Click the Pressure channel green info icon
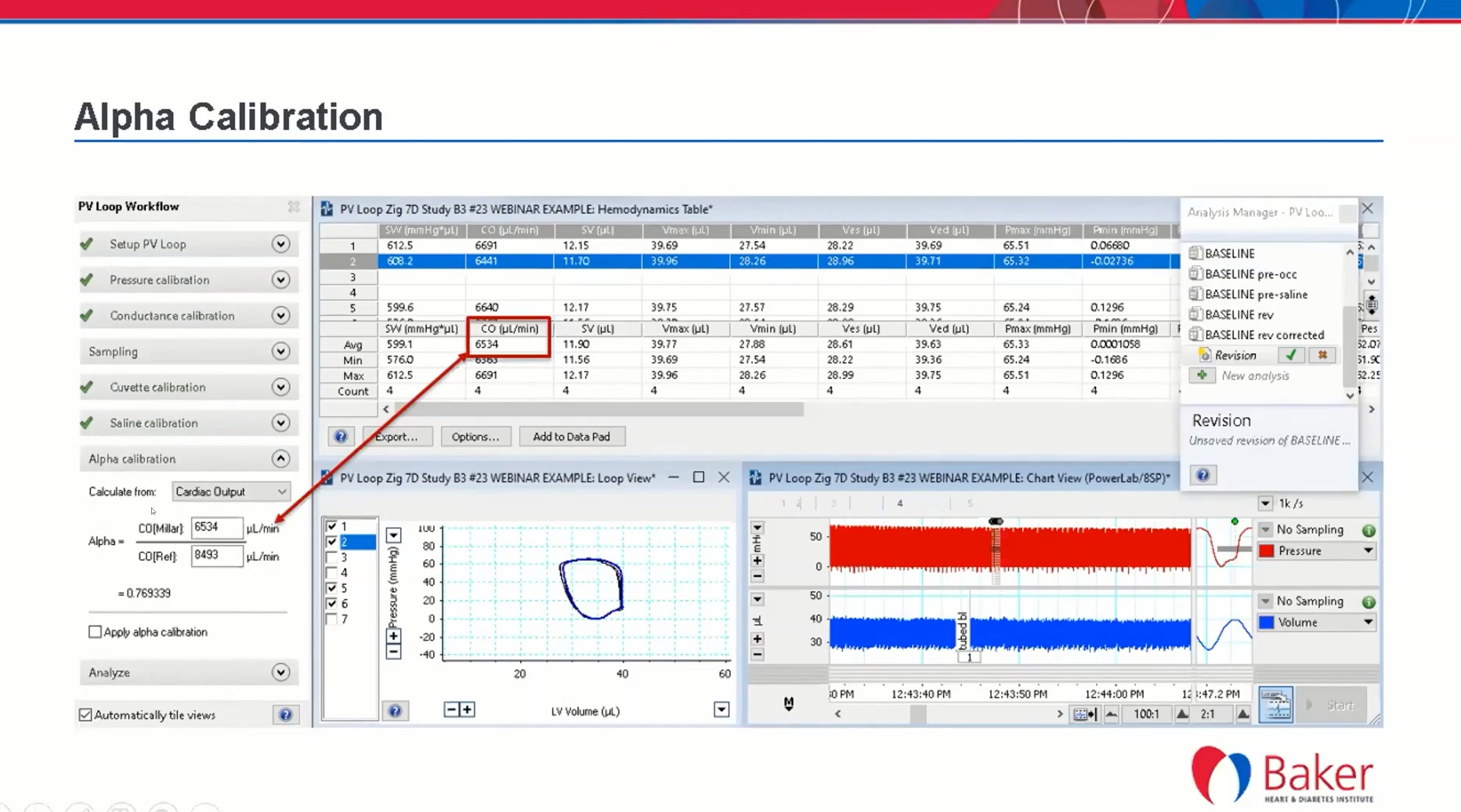The width and height of the screenshot is (1461, 812). click(1369, 530)
